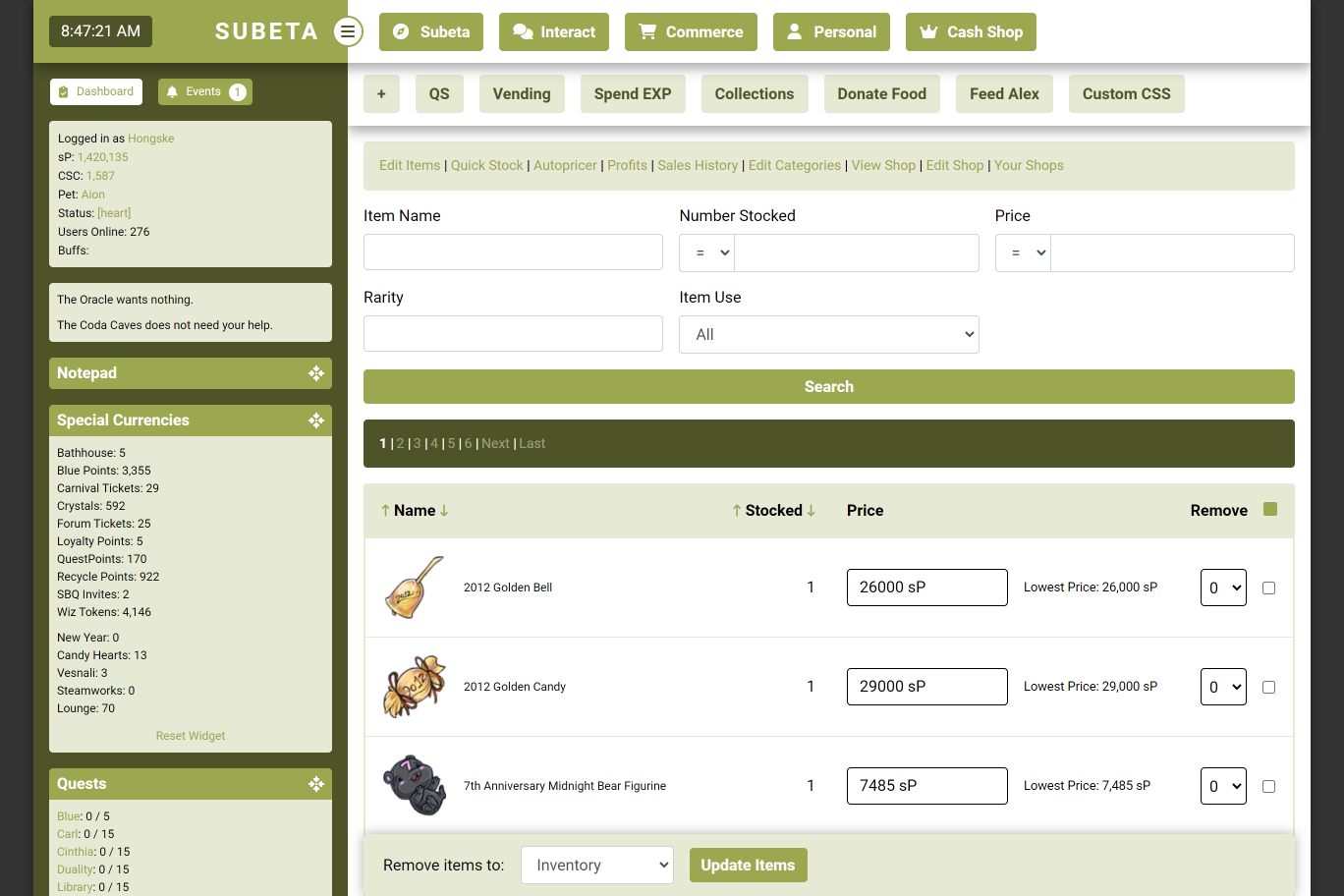Screen dimensions: 1344x896
Task: Click the 2012 Golden Bell item image
Action: point(414,588)
